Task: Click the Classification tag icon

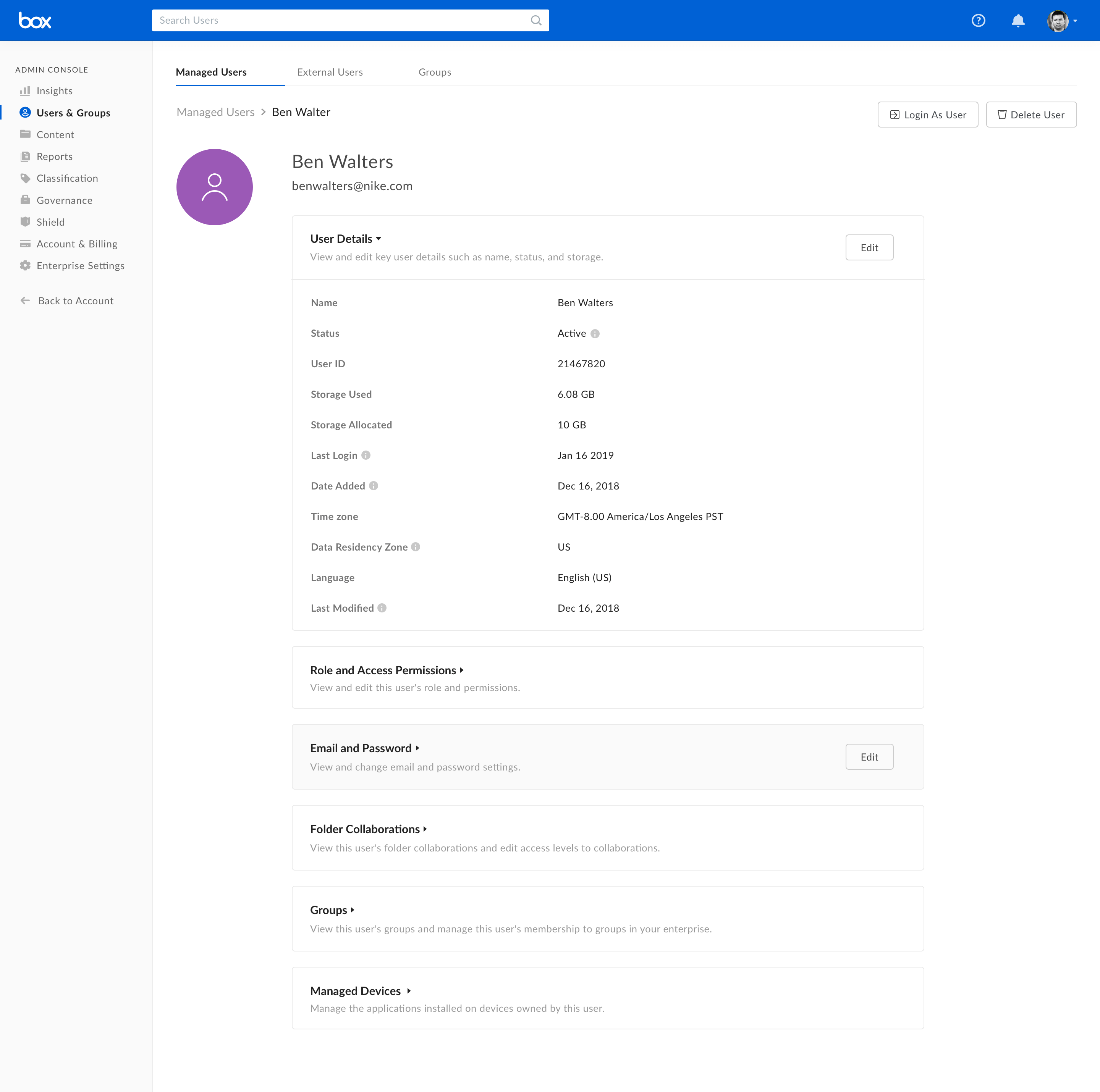Action: point(25,178)
